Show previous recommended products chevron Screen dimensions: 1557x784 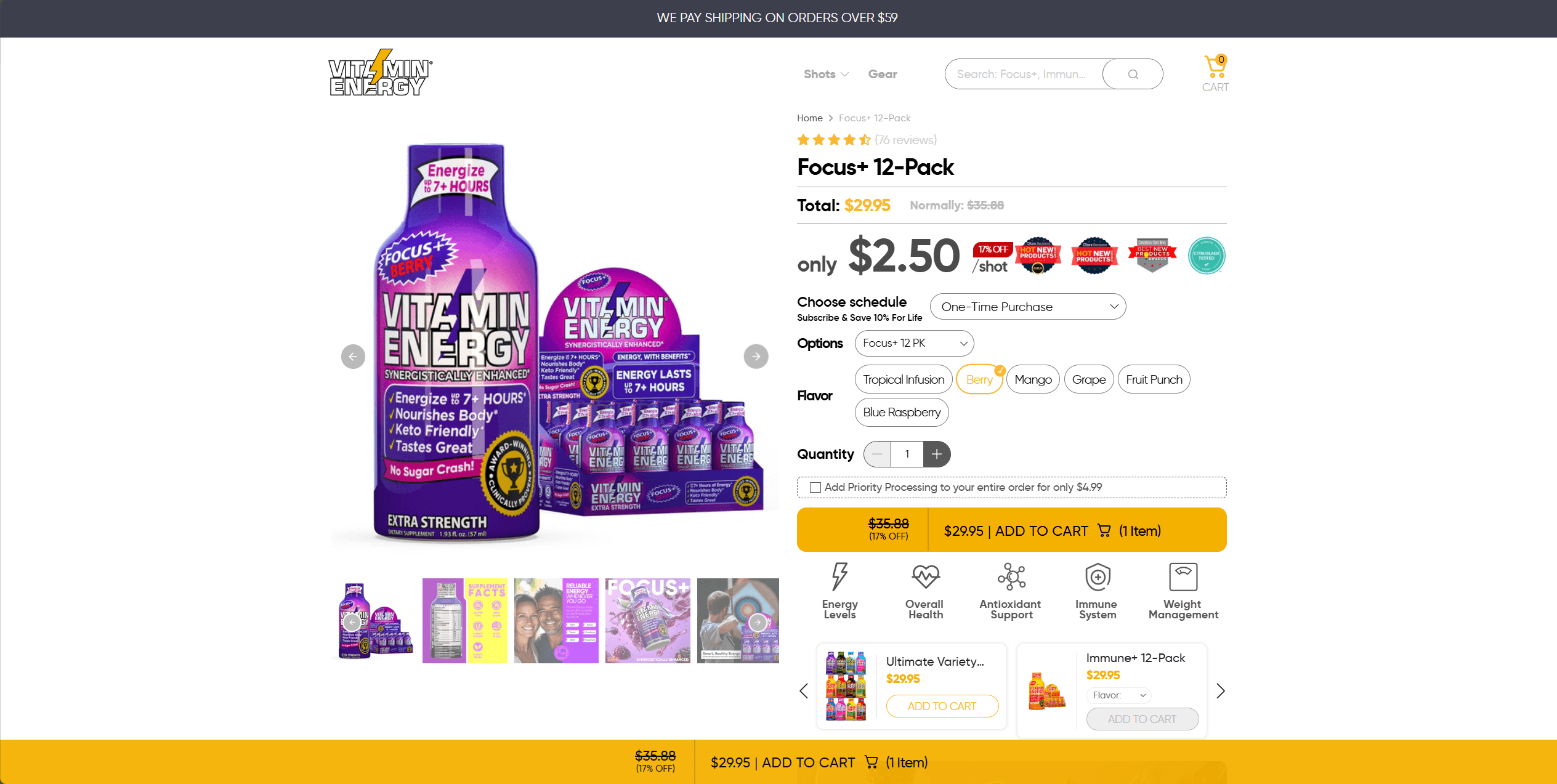(804, 691)
